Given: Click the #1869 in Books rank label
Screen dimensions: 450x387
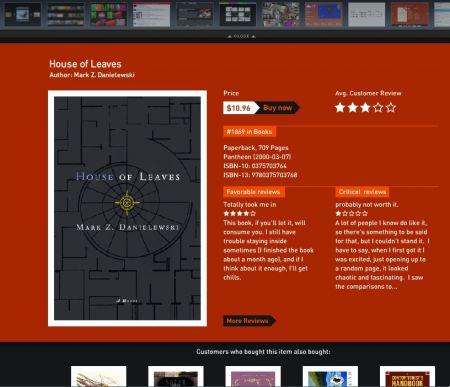Looking at the screenshot, I should [249, 132].
